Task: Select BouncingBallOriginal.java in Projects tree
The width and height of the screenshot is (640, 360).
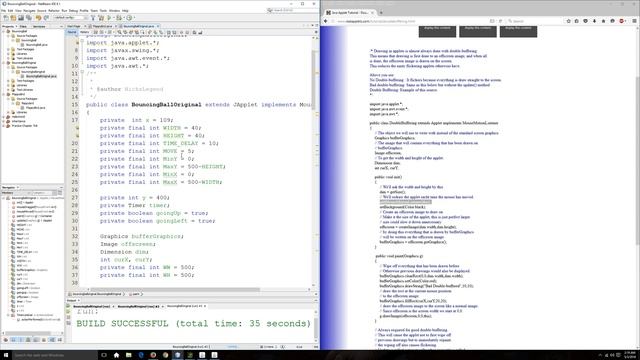Action: pos(41,76)
